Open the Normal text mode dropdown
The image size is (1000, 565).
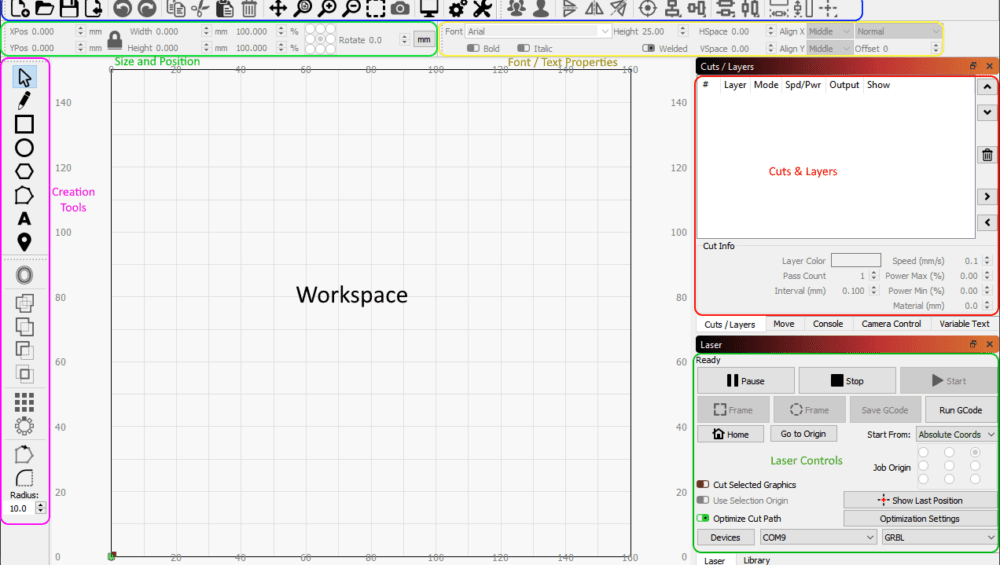coord(898,31)
